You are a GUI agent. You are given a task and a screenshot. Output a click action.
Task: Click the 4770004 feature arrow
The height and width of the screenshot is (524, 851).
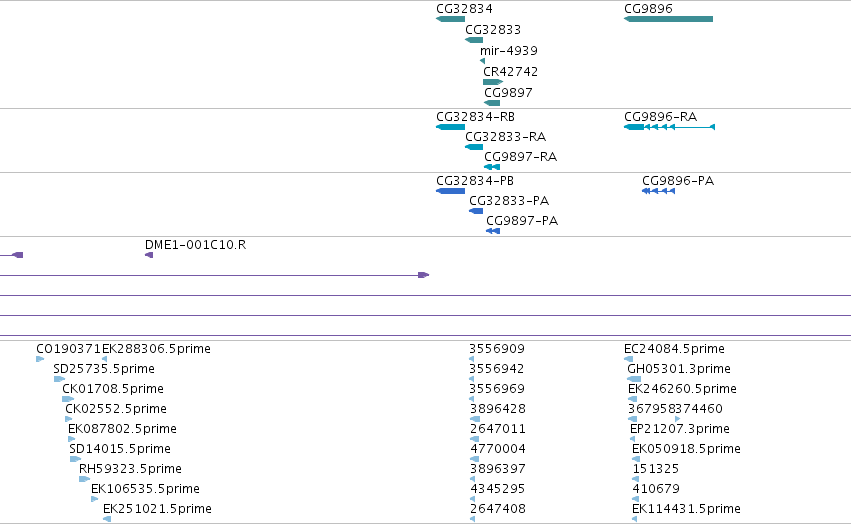[475, 459]
